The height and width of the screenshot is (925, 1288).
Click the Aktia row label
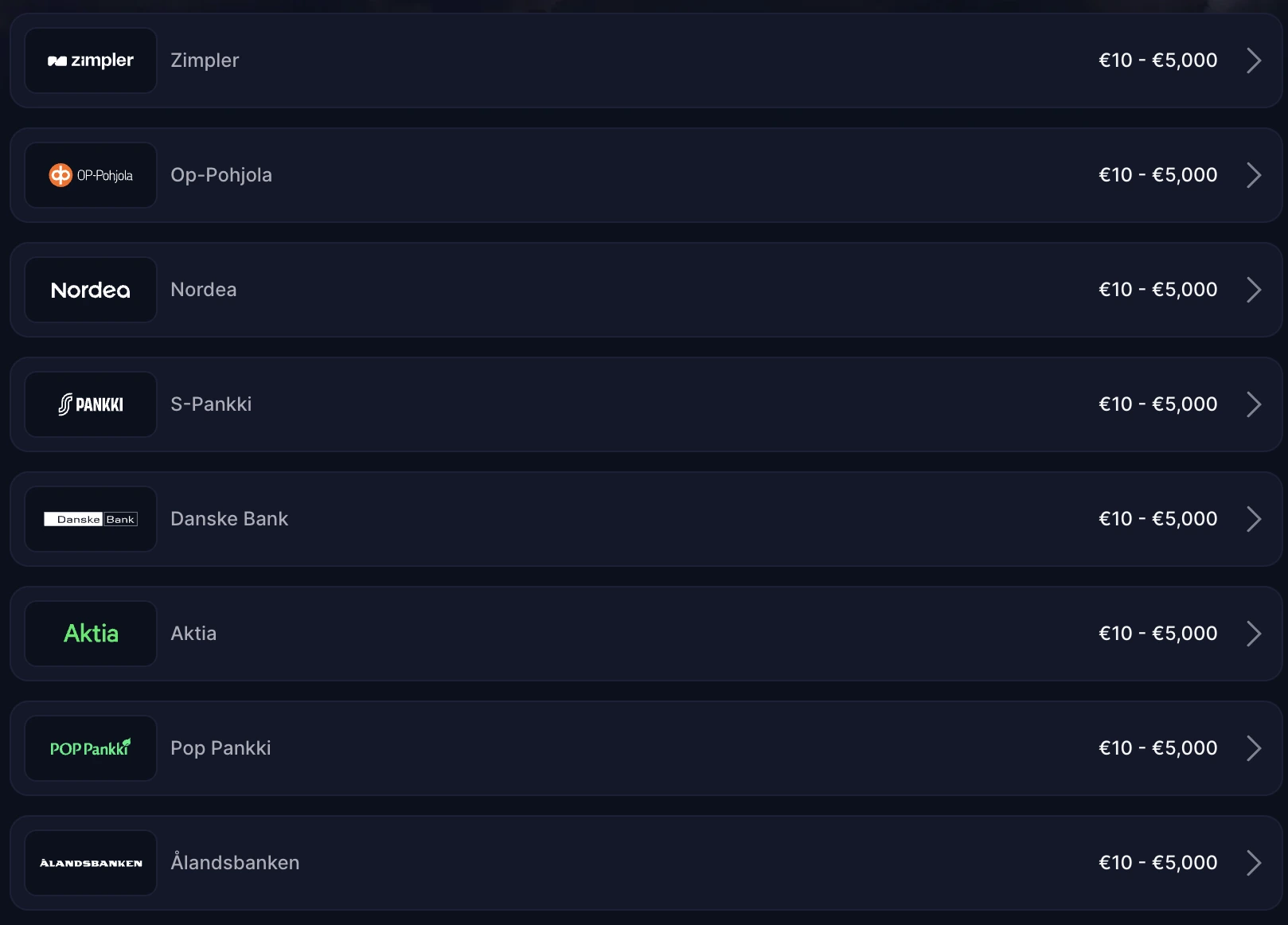193,633
